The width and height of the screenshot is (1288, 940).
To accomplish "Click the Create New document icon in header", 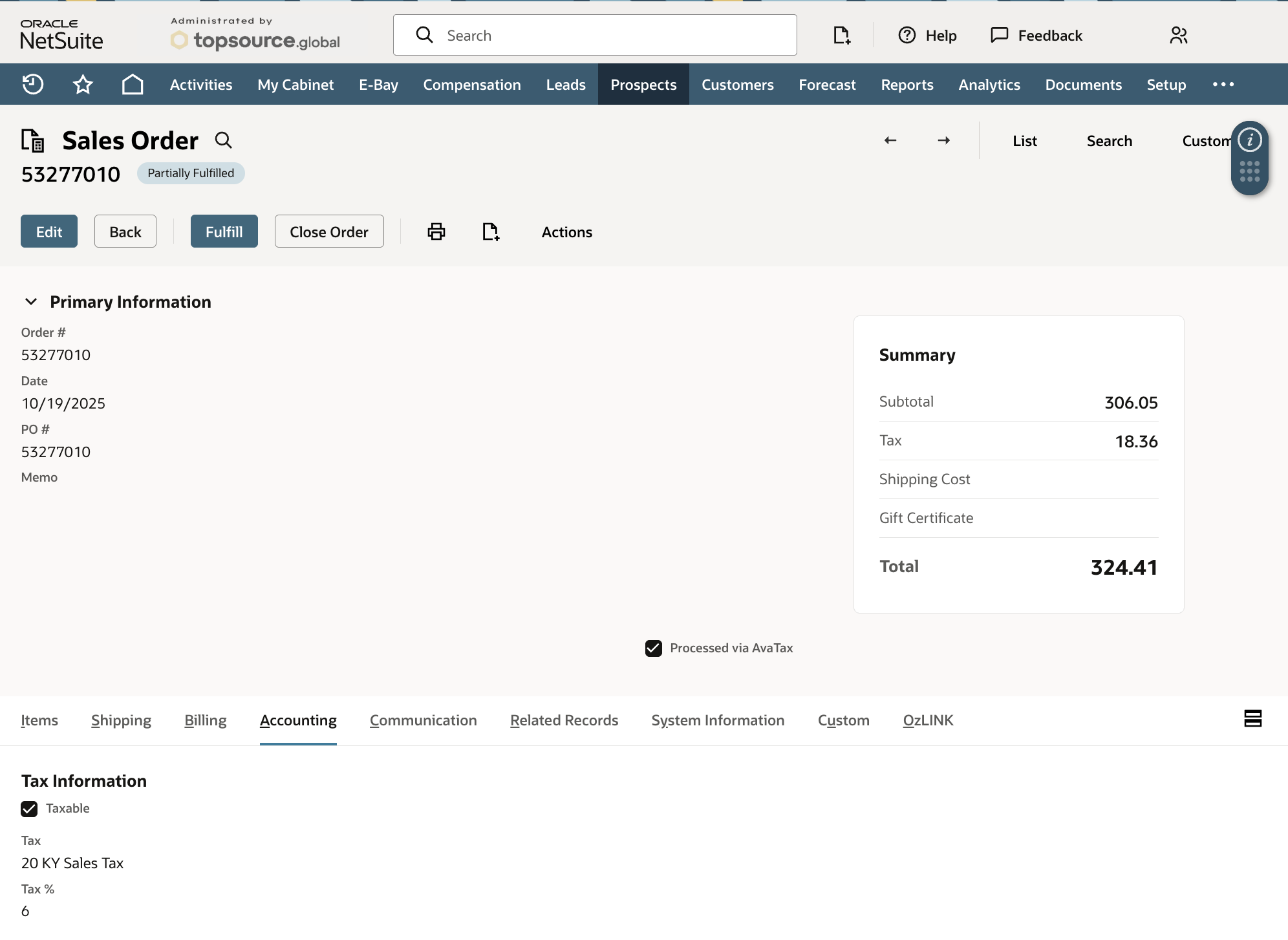I will coord(841,35).
